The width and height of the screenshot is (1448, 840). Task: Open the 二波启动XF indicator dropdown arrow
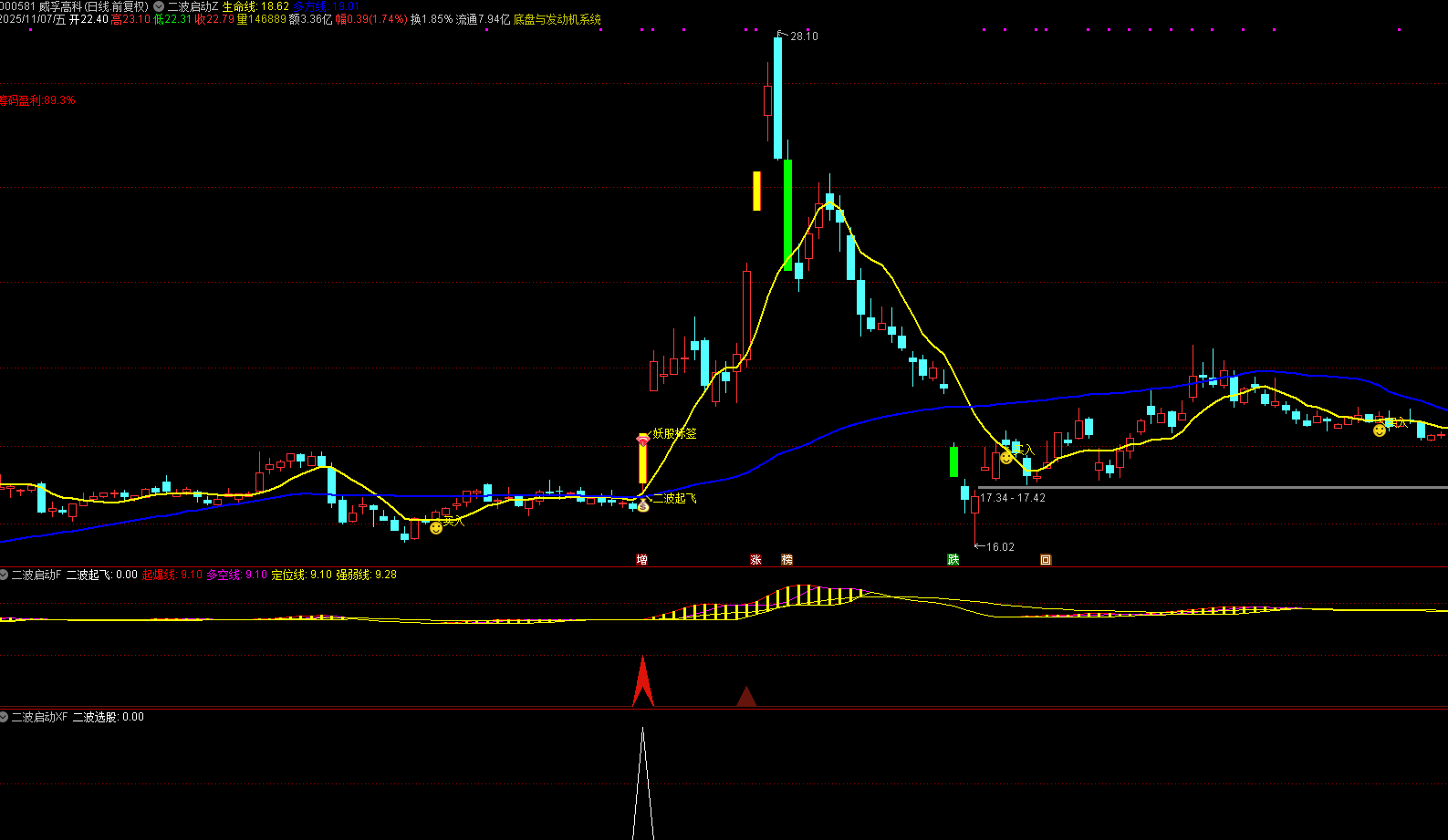[x=4, y=717]
